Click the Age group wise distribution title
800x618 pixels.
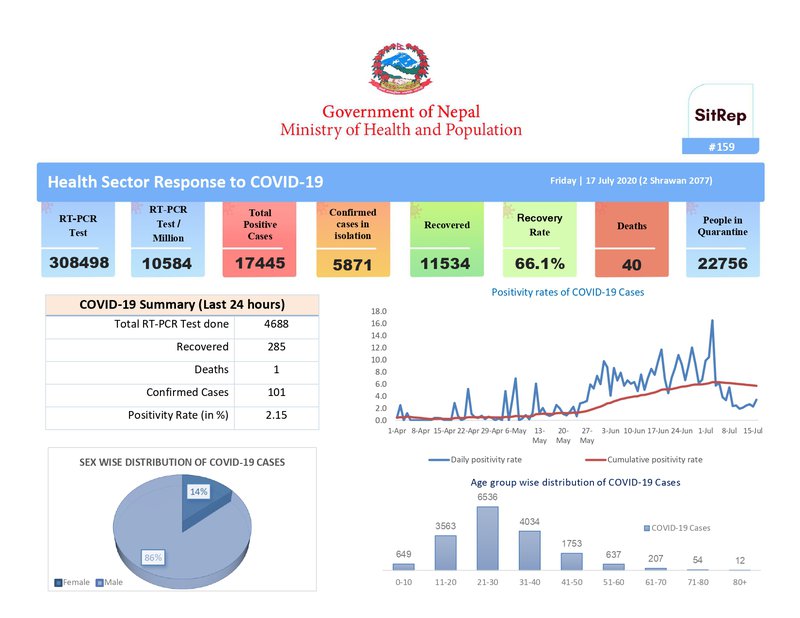pos(575,482)
